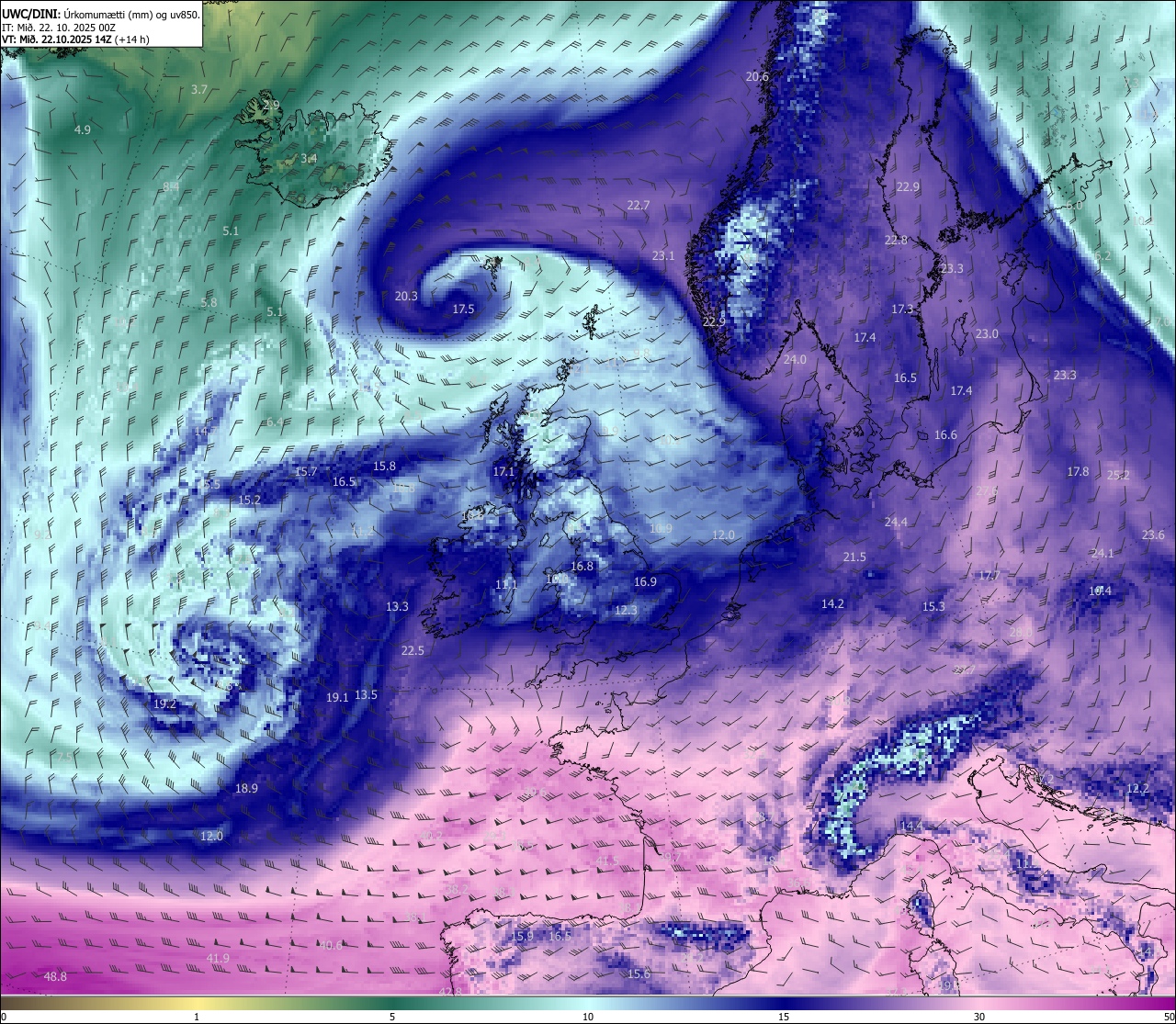Image resolution: width=1176 pixels, height=1024 pixels.
Task: Click the 20.6 value label
Action: 757,77
